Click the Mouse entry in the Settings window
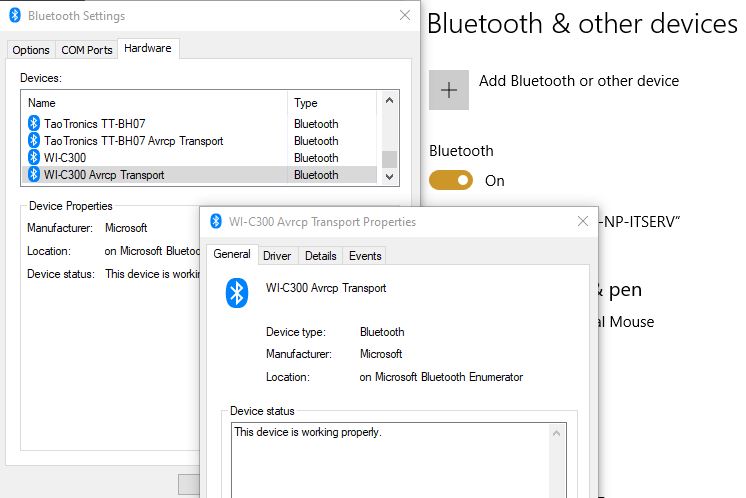Viewport: 746px width, 498px height. click(x=626, y=322)
